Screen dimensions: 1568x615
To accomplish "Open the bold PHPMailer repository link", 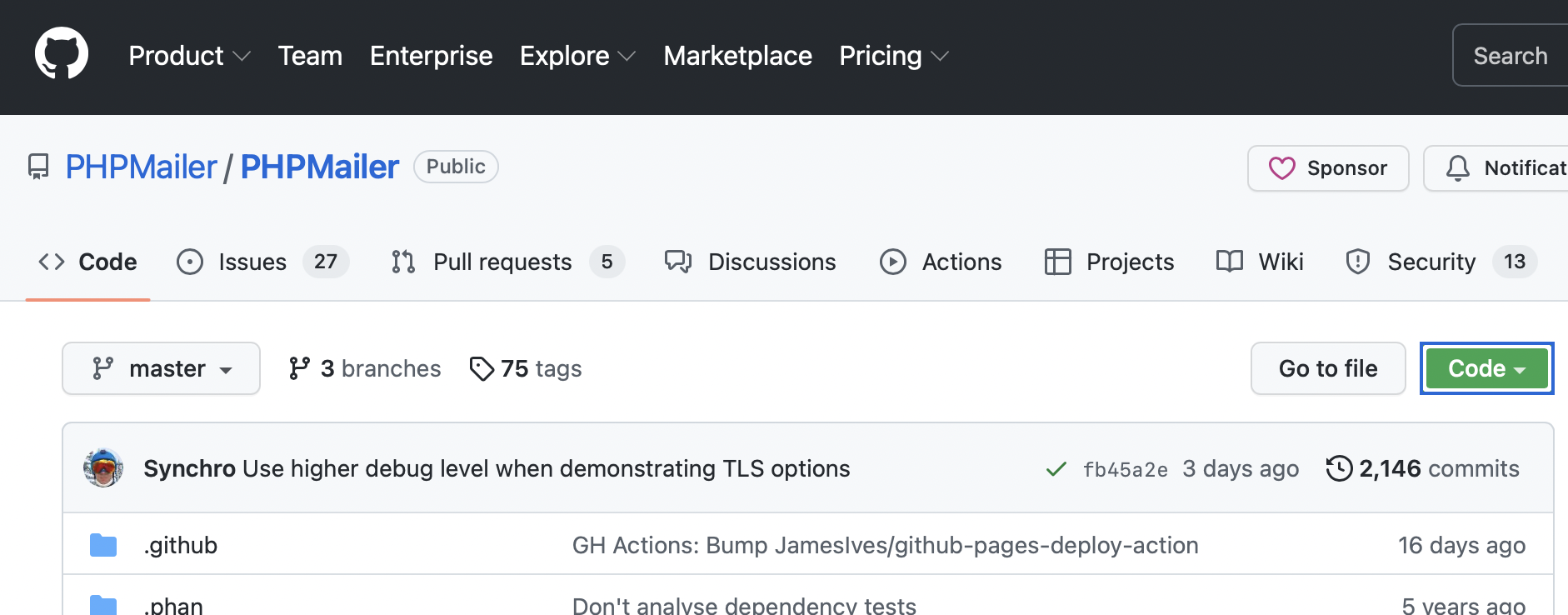I will (320, 167).
